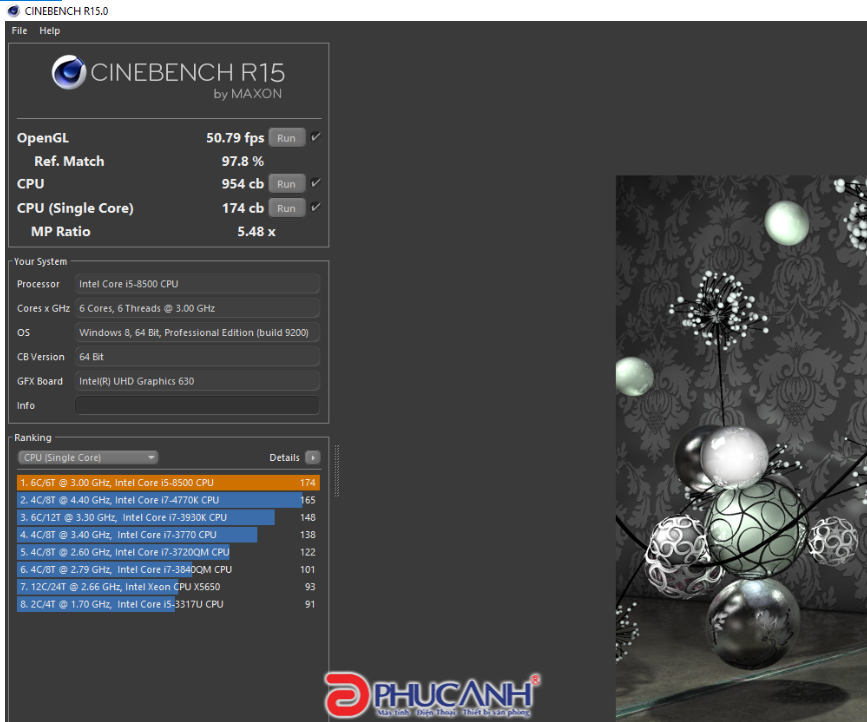Click the Info input field
867x722 pixels.
click(197, 405)
